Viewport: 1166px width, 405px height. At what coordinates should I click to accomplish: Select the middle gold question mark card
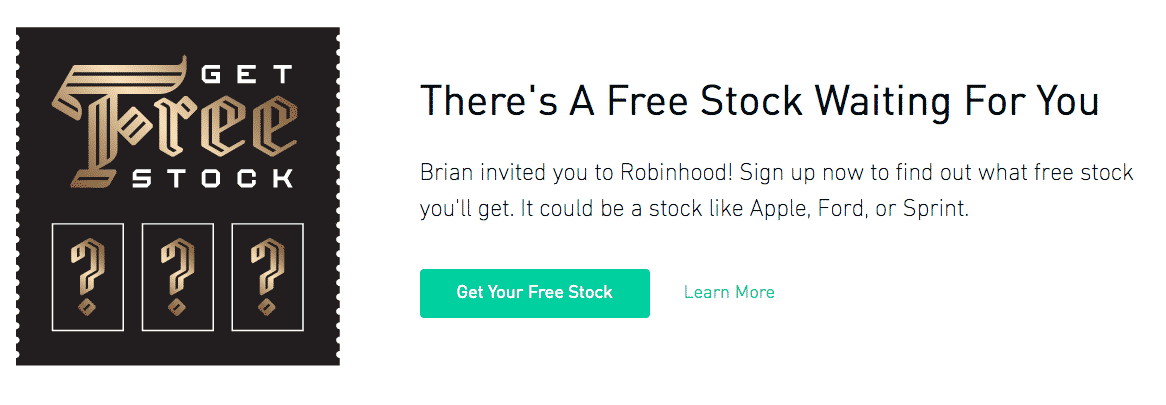[178, 276]
